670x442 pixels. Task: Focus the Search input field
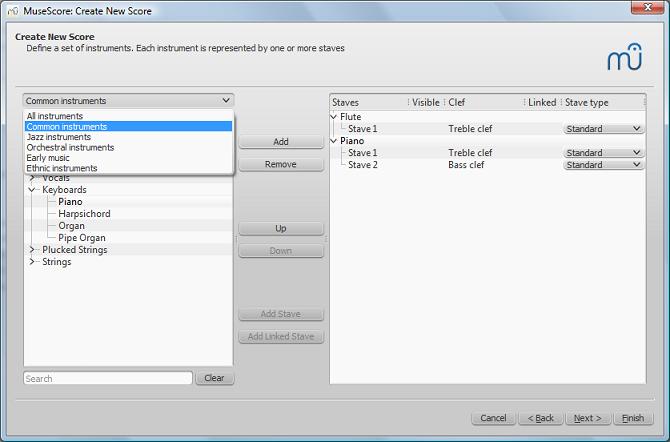point(108,378)
